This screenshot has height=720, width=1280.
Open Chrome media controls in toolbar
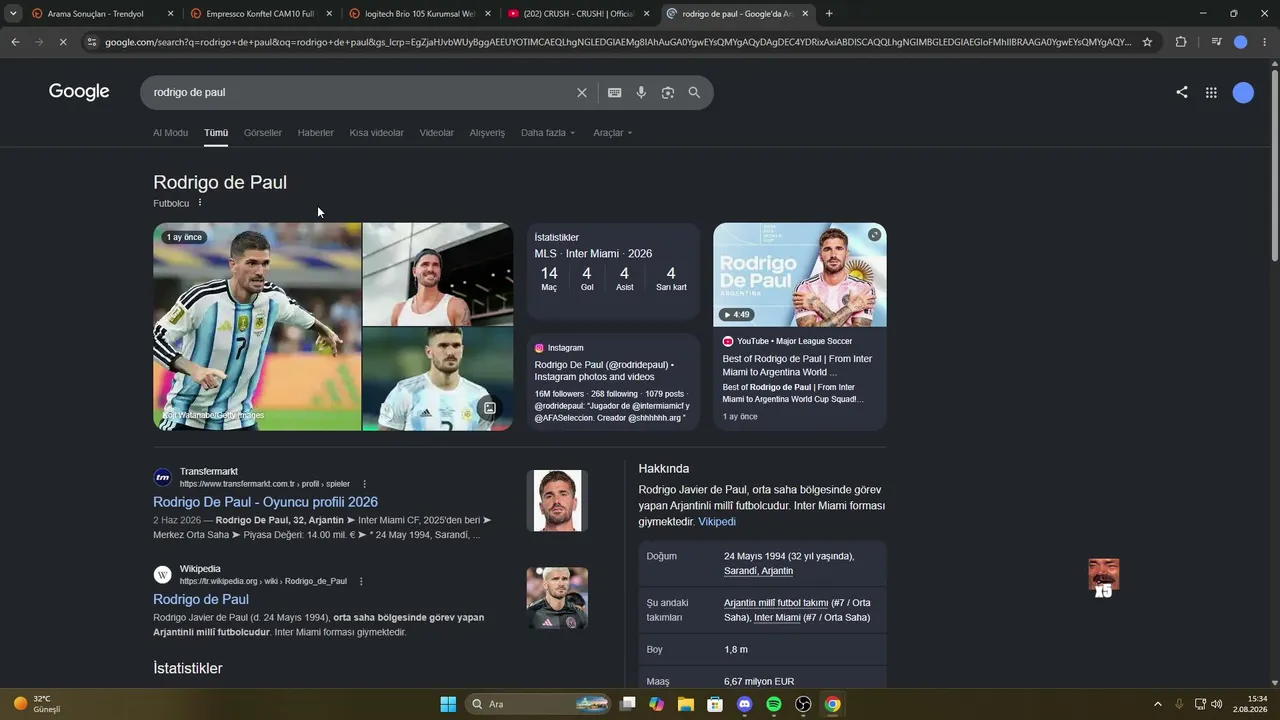1216,42
